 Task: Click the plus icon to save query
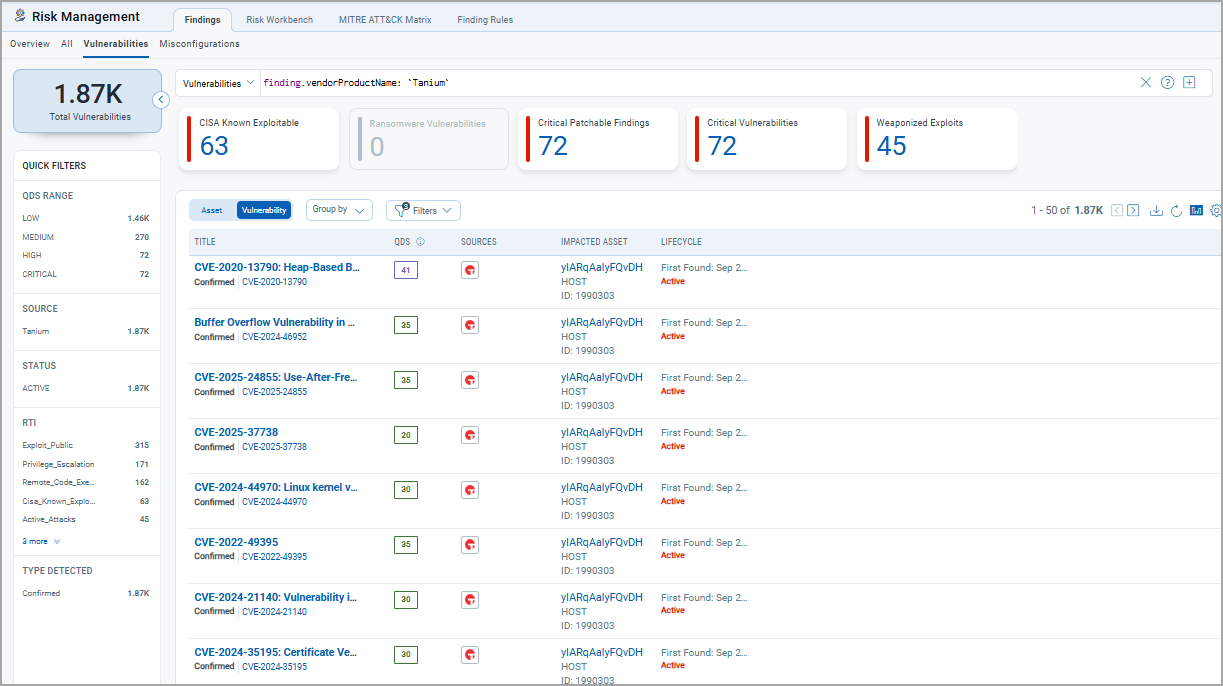[x=1189, y=83]
